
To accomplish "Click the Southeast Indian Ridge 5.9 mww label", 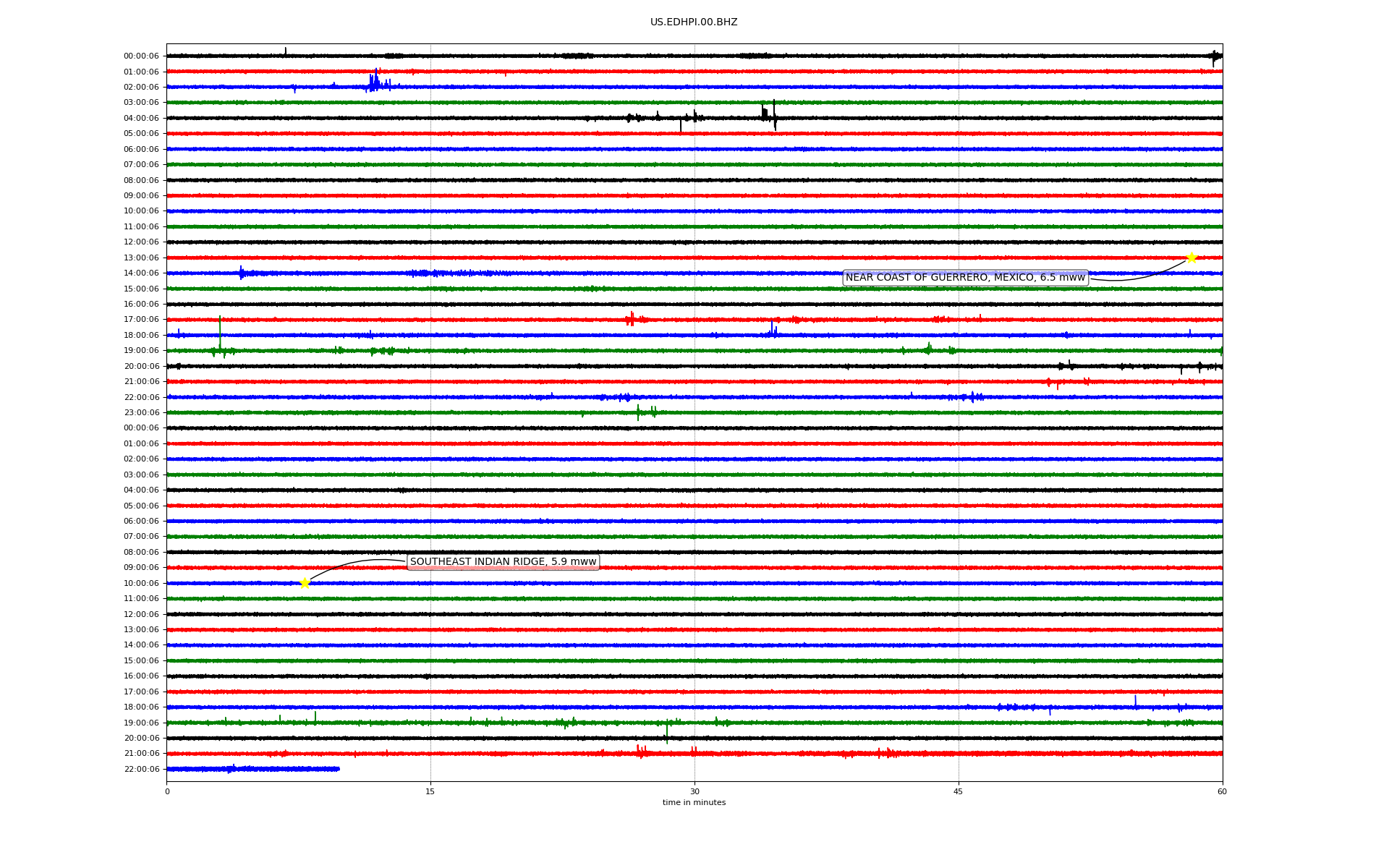I will point(503,562).
